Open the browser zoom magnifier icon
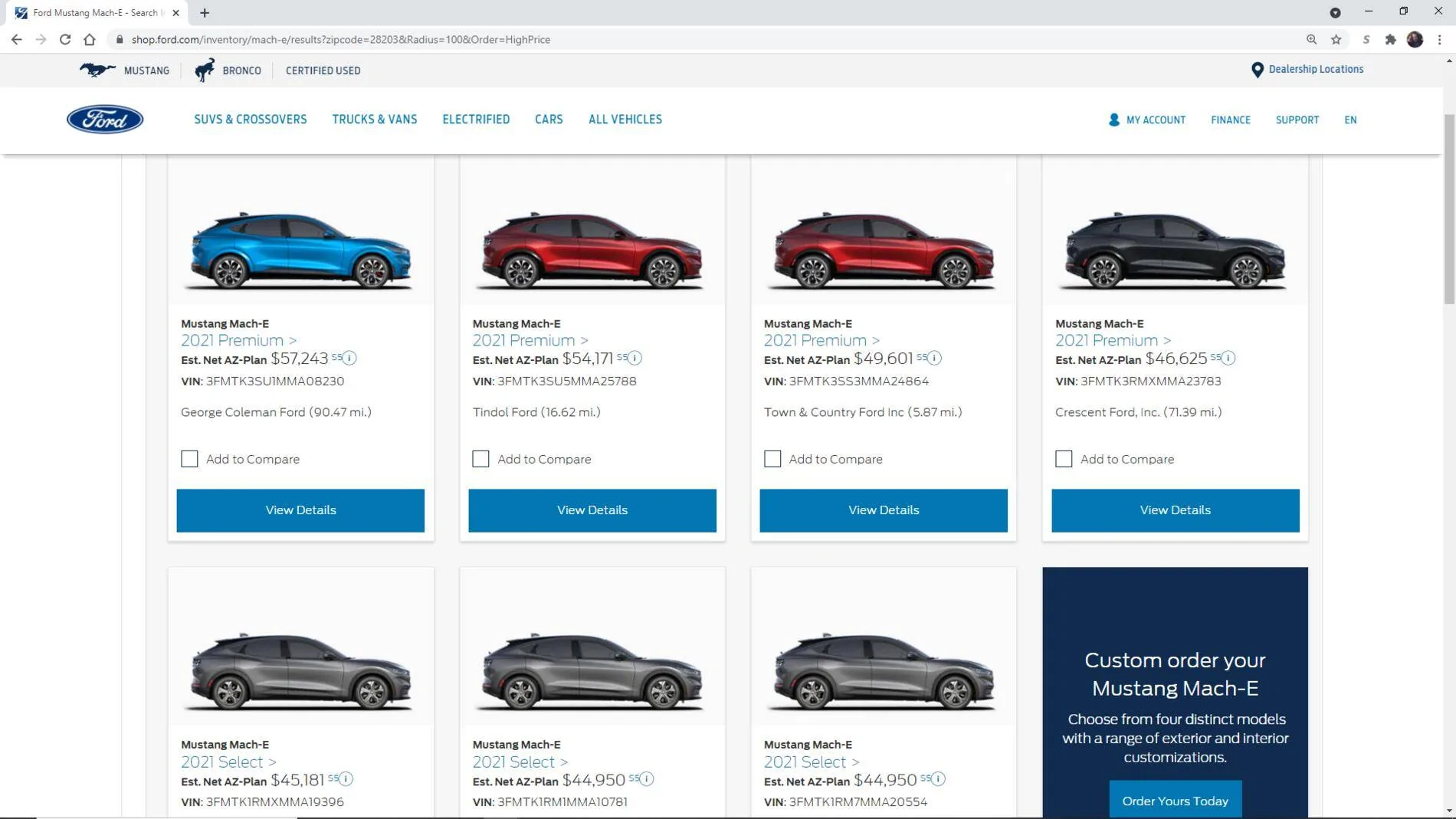Image resolution: width=1456 pixels, height=819 pixels. coord(1311,39)
